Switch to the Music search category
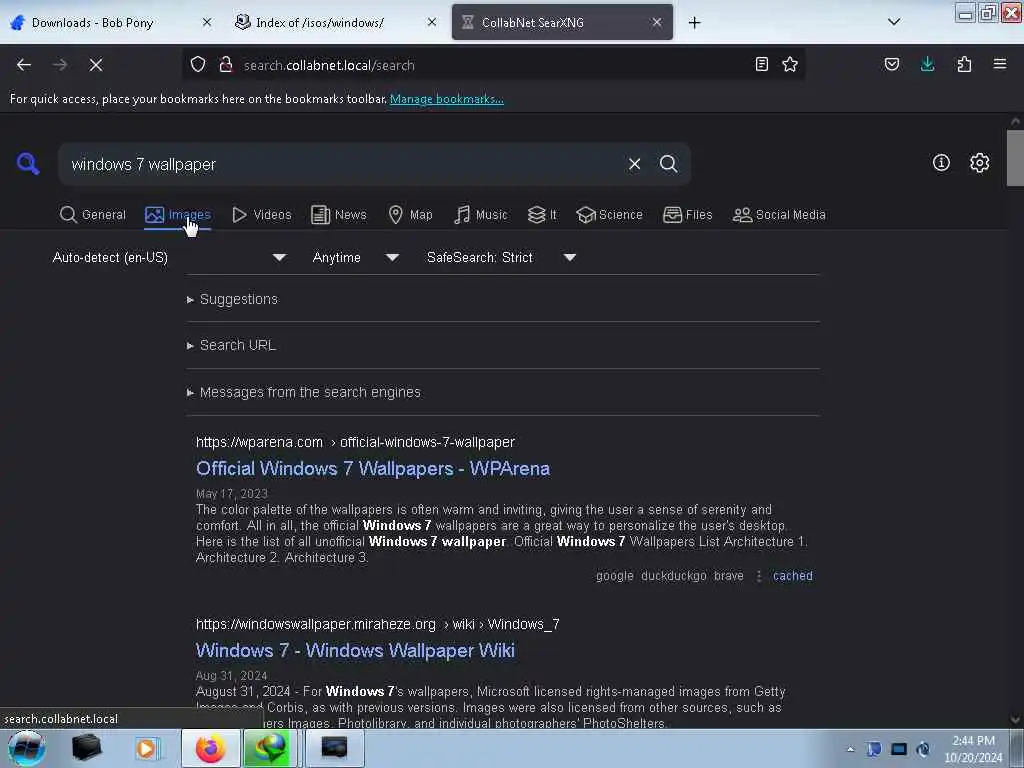The width and height of the screenshot is (1024, 768). click(480, 215)
